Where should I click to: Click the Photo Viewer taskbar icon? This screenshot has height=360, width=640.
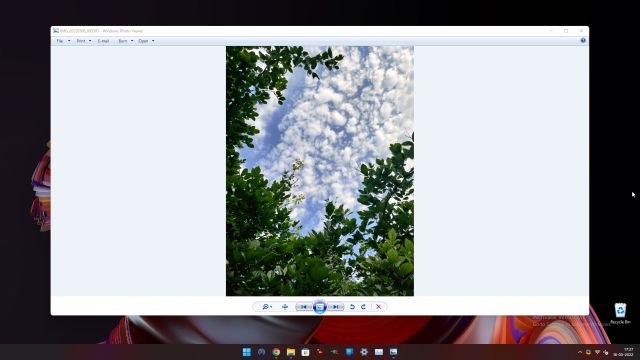pyautogui.click(x=393, y=352)
